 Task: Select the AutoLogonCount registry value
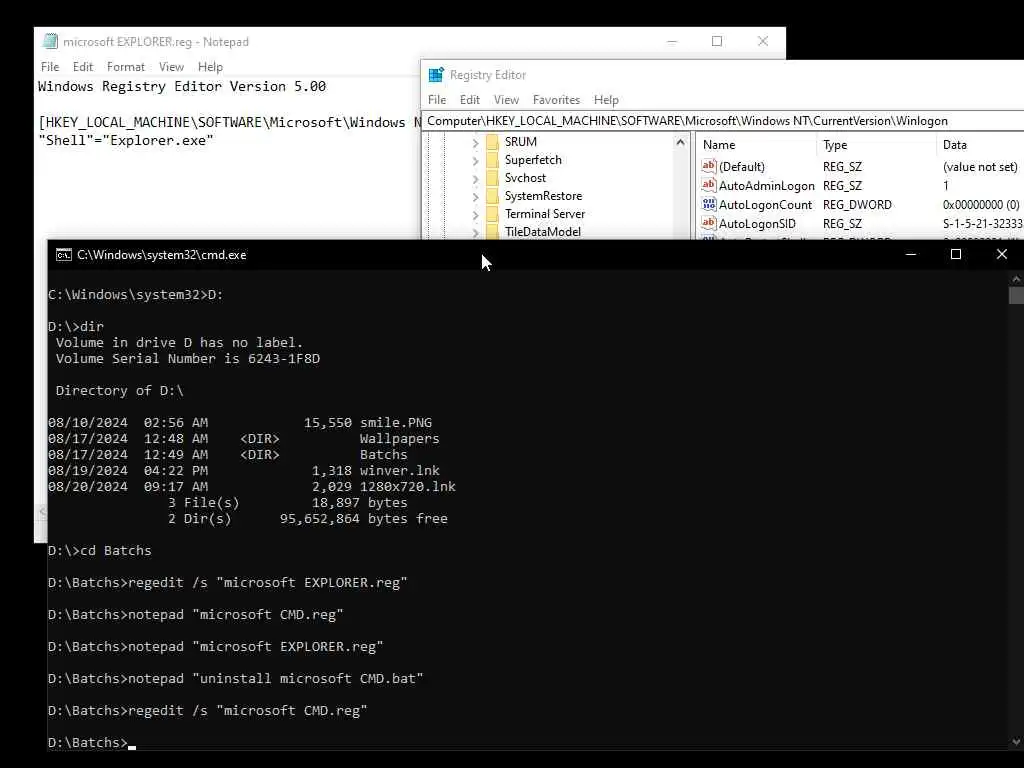coord(765,204)
